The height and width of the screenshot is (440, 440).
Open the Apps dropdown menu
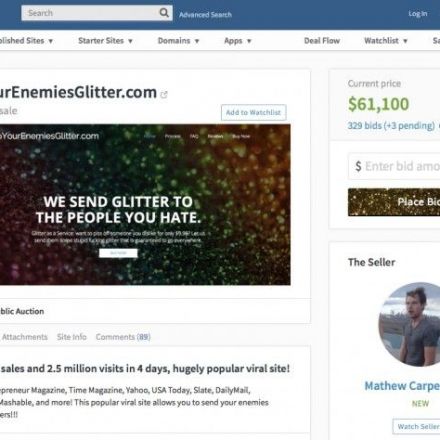[x=238, y=41]
